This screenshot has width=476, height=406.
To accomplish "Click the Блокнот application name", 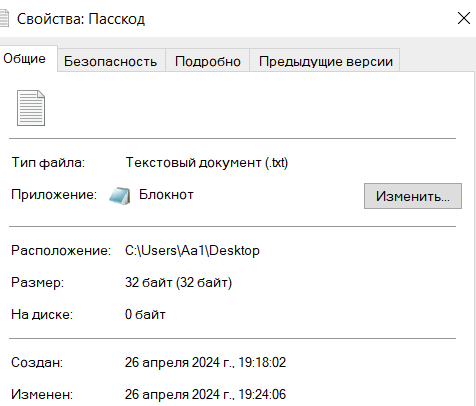I will 166,194.
